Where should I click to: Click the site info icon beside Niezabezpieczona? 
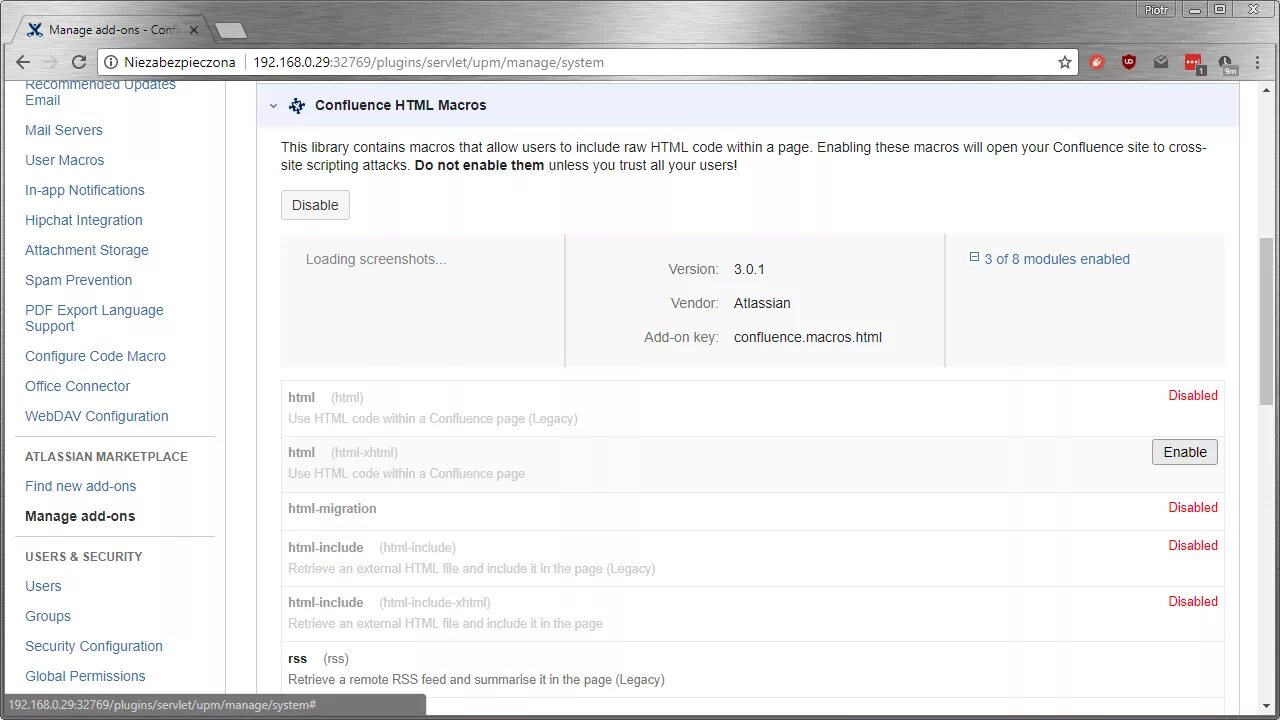[x=111, y=62]
